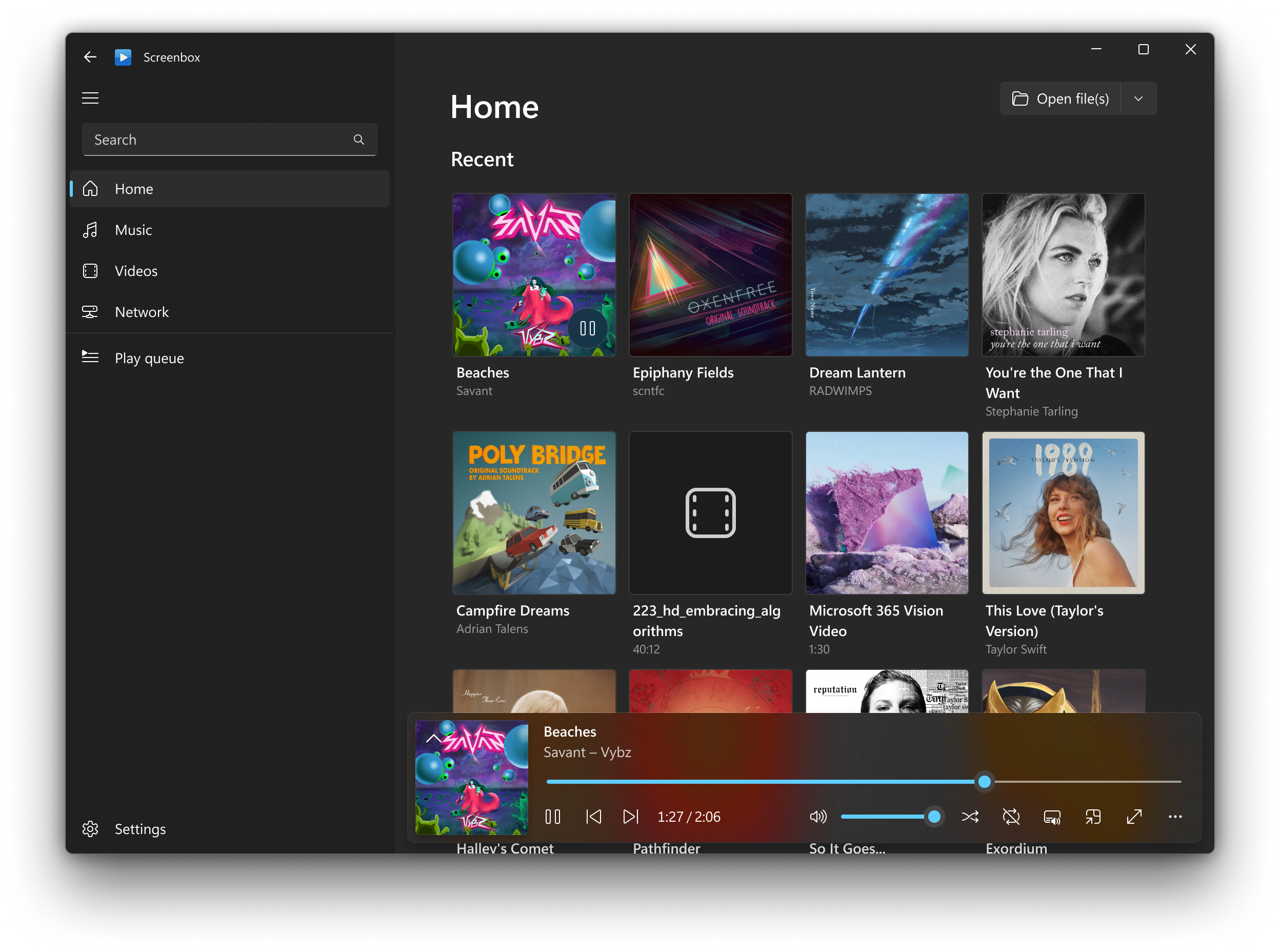1280x952 pixels.
Task: Toggle hamburger menu open
Action: [x=90, y=98]
